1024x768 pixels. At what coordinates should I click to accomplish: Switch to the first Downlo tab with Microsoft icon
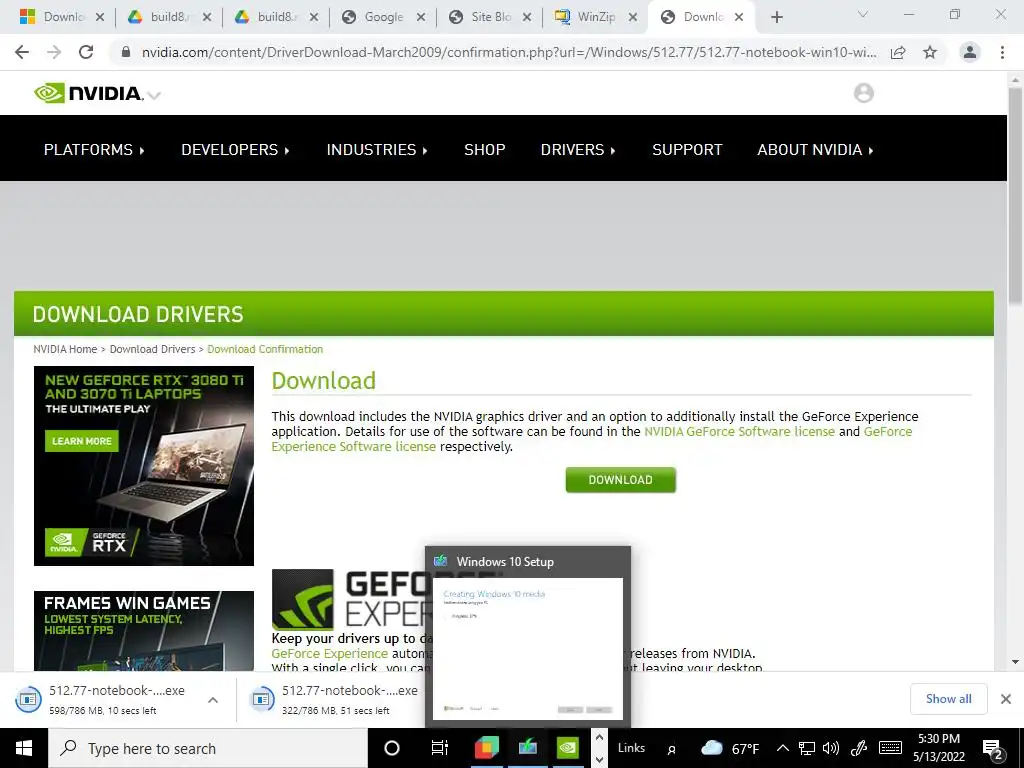[x=52, y=17]
